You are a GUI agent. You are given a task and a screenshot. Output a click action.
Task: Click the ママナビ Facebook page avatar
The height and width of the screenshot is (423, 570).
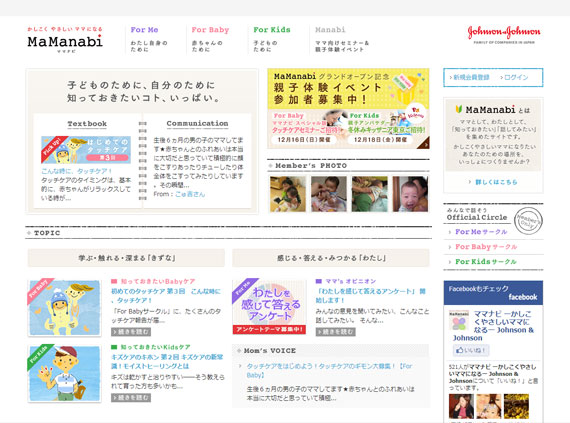coord(459,321)
